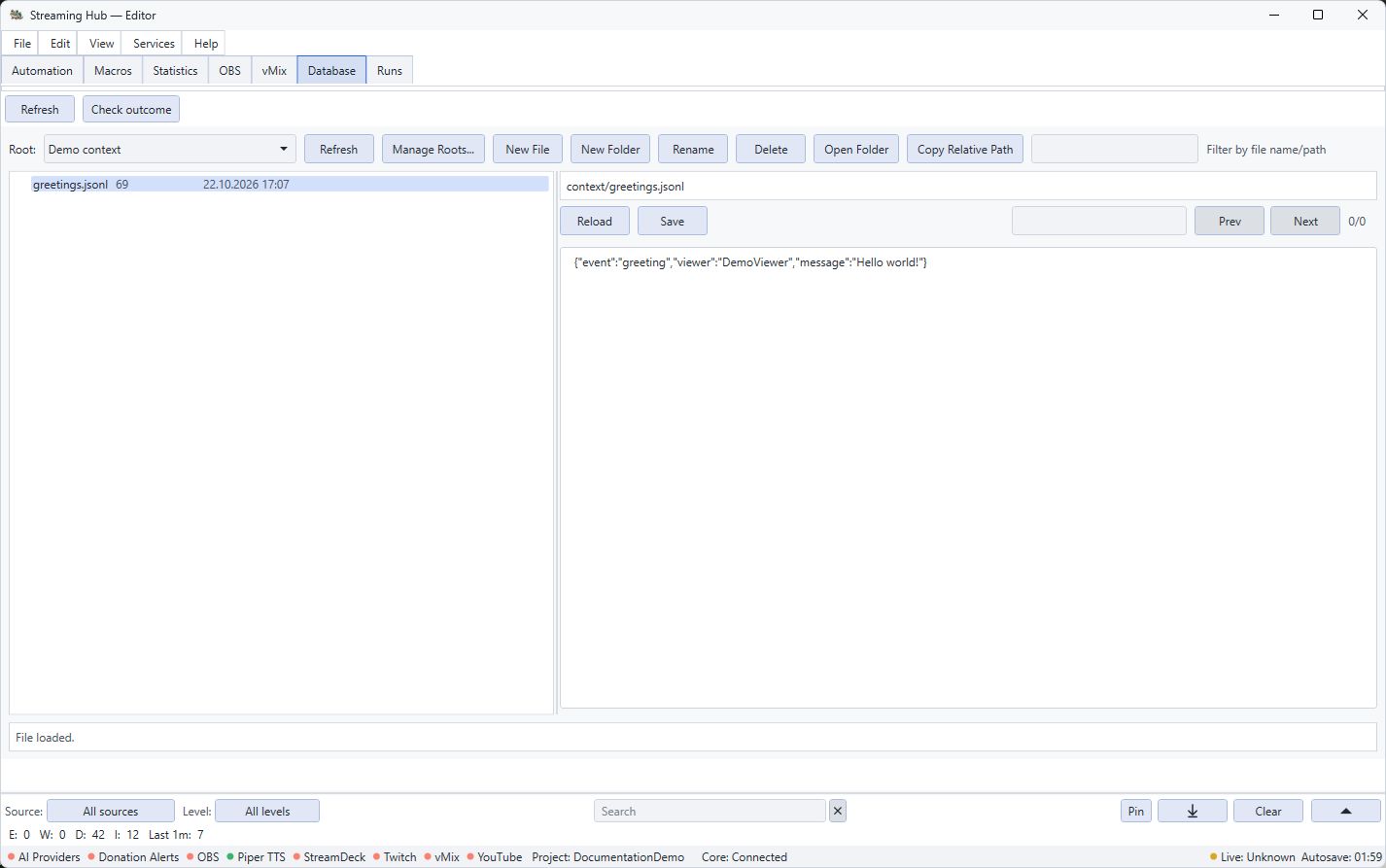Image resolution: width=1386 pixels, height=868 pixels.
Task: Click the New Folder button
Action: tap(610, 149)
